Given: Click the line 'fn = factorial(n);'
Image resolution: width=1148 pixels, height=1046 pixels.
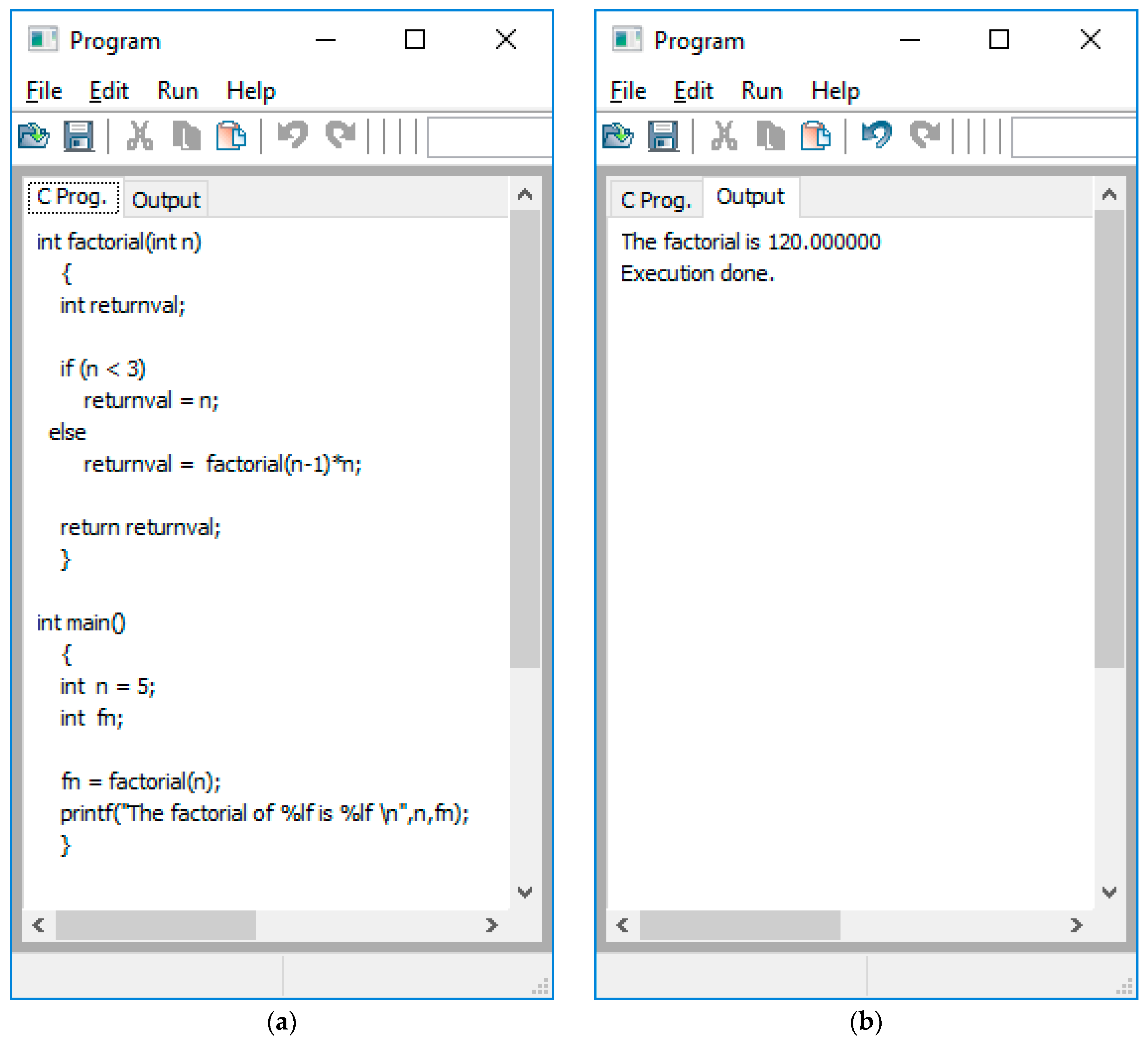Looking at the screenshot, I should pos(141,782).
